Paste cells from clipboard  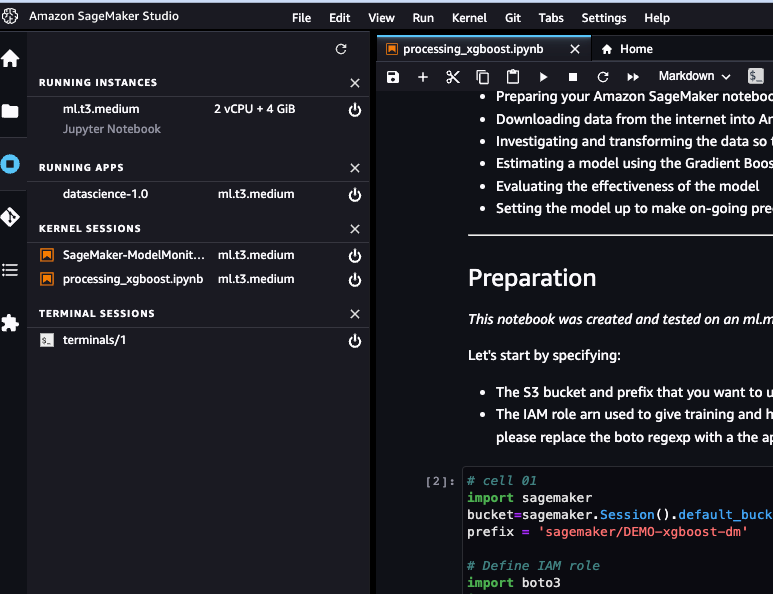click(513, 76)
